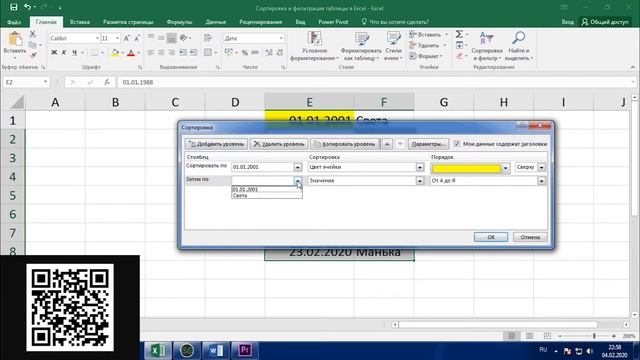The height and width of the screenshot is (360, 640).
Task: Toggle underline (Ч) formatting
Action: click(x=74, y=53)
